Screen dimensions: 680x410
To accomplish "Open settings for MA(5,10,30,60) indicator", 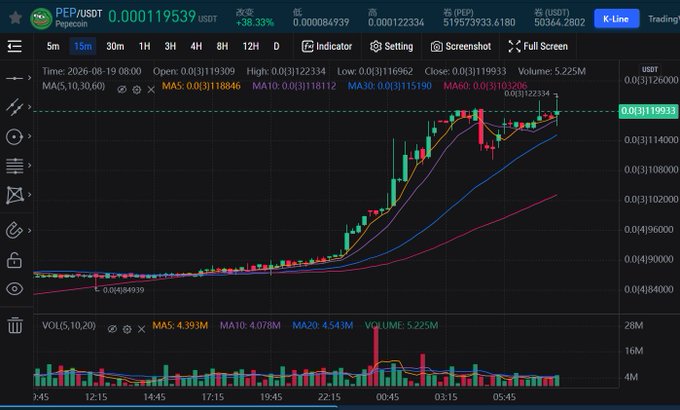I will click(137, 90).
